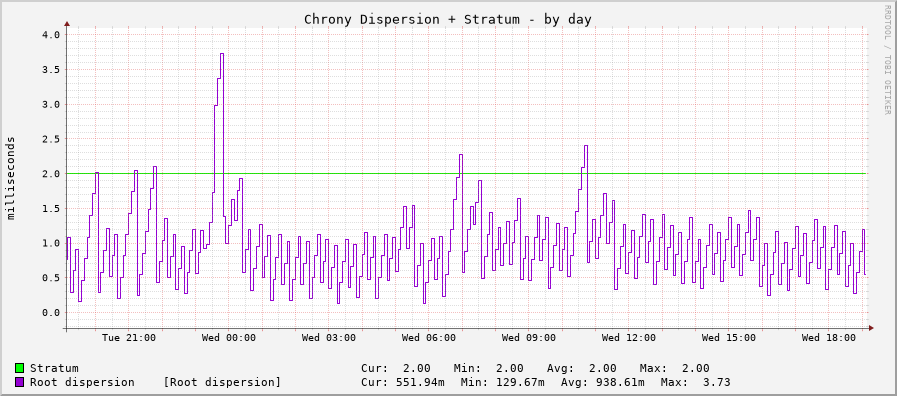Click the 'Wed 18:00' x-axis label
Screen dimensions: 897x396
click(829, 338)
